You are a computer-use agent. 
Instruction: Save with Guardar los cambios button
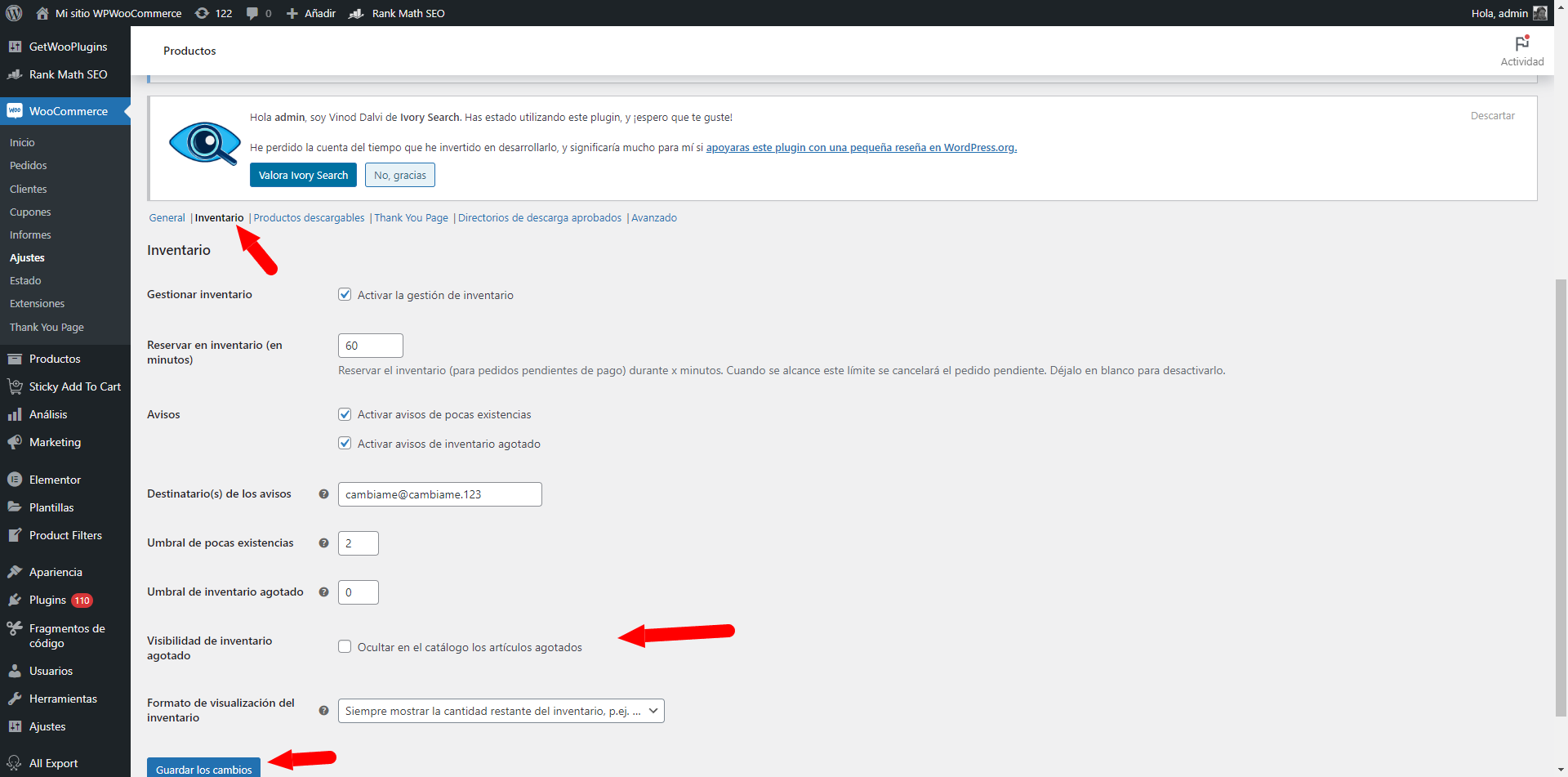click(203, 769)
